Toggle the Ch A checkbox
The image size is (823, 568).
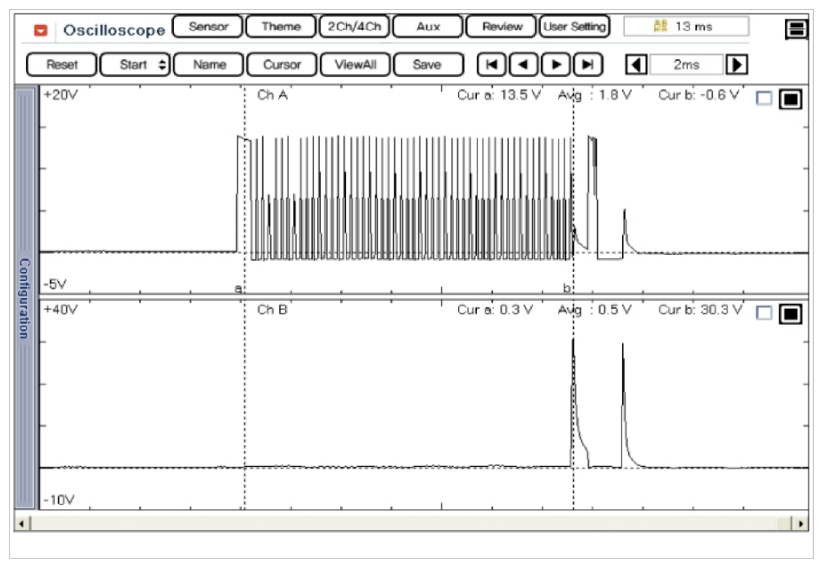pyautogui.click(x=765, y=99)
